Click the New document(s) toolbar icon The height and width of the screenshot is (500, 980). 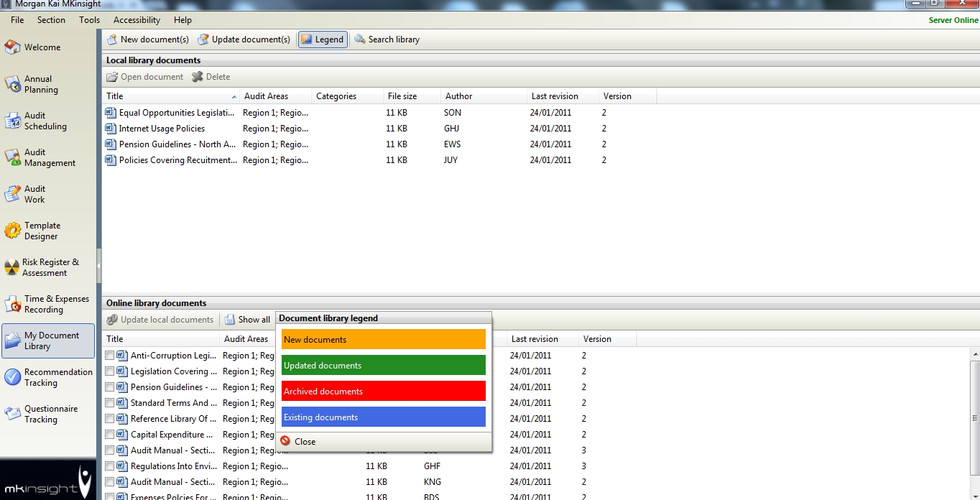coord(112,39)
